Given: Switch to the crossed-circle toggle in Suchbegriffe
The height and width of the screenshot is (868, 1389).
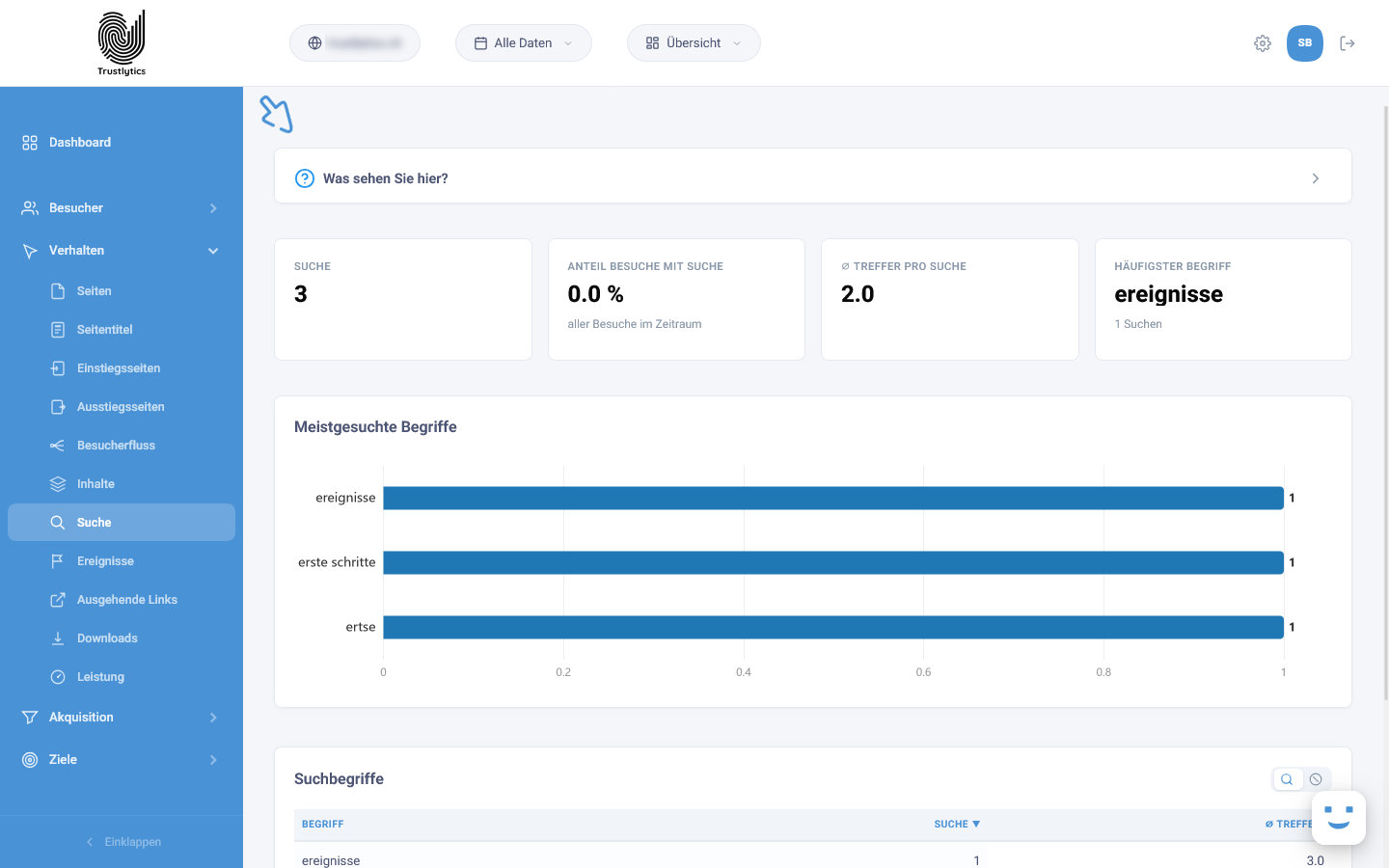Looking at the screenshot, I should point(1316,779).
